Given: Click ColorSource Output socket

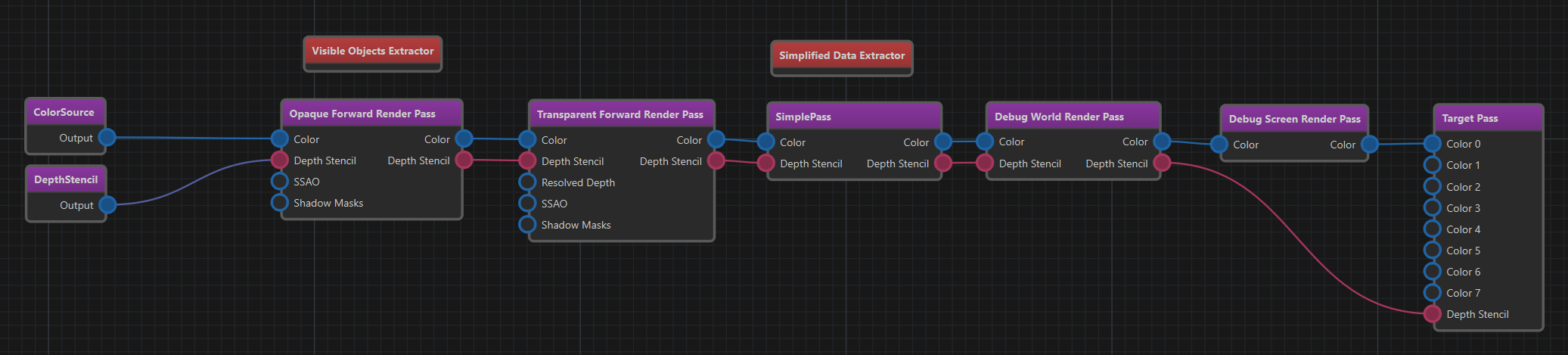Looking at the screenshot, I should [x=107, y=138].
